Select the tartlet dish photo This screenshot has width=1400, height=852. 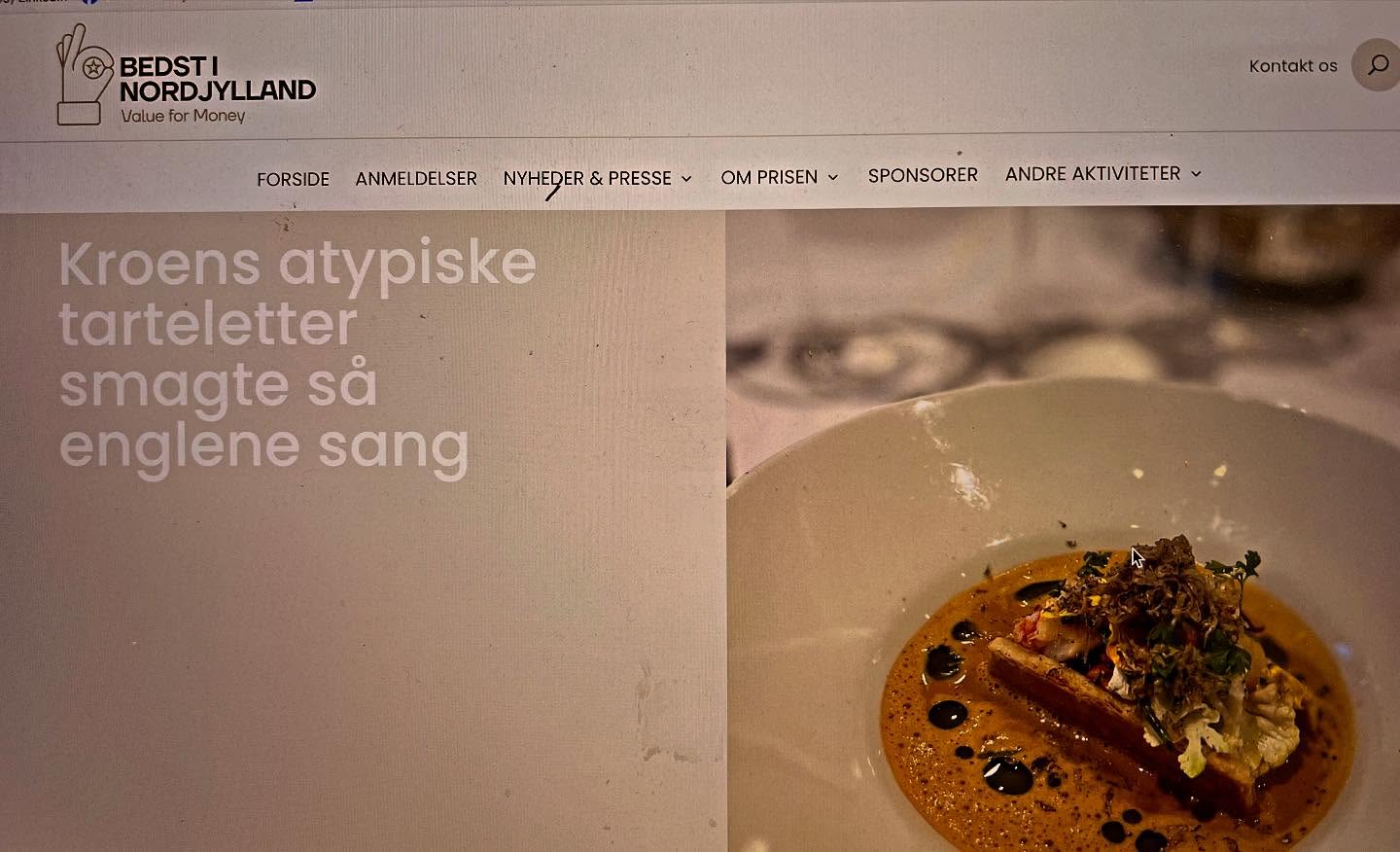point(1063,530)
